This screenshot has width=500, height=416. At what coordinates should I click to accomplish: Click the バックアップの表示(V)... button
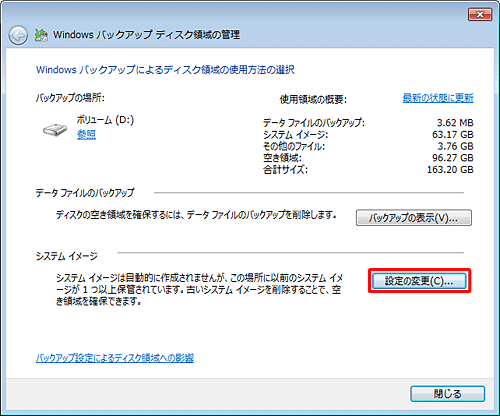click(414, 218)
